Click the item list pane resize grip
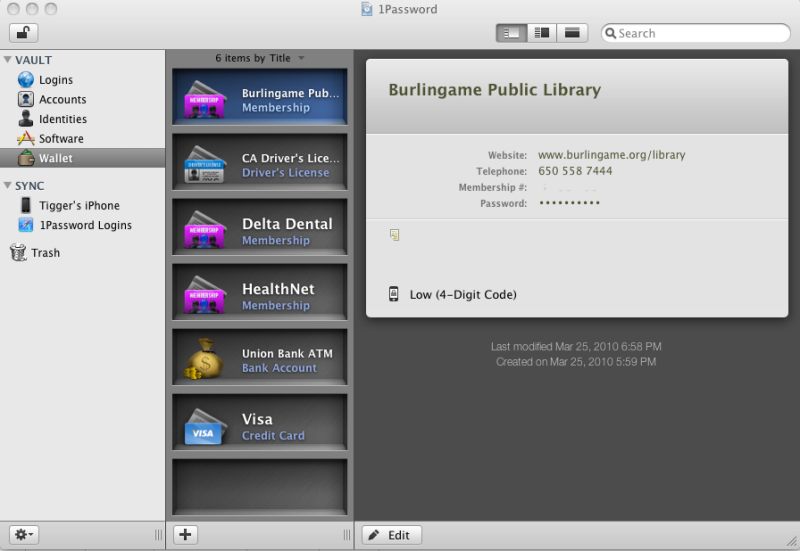The height and width of the screenshot is (551, 800). [347, 535]
